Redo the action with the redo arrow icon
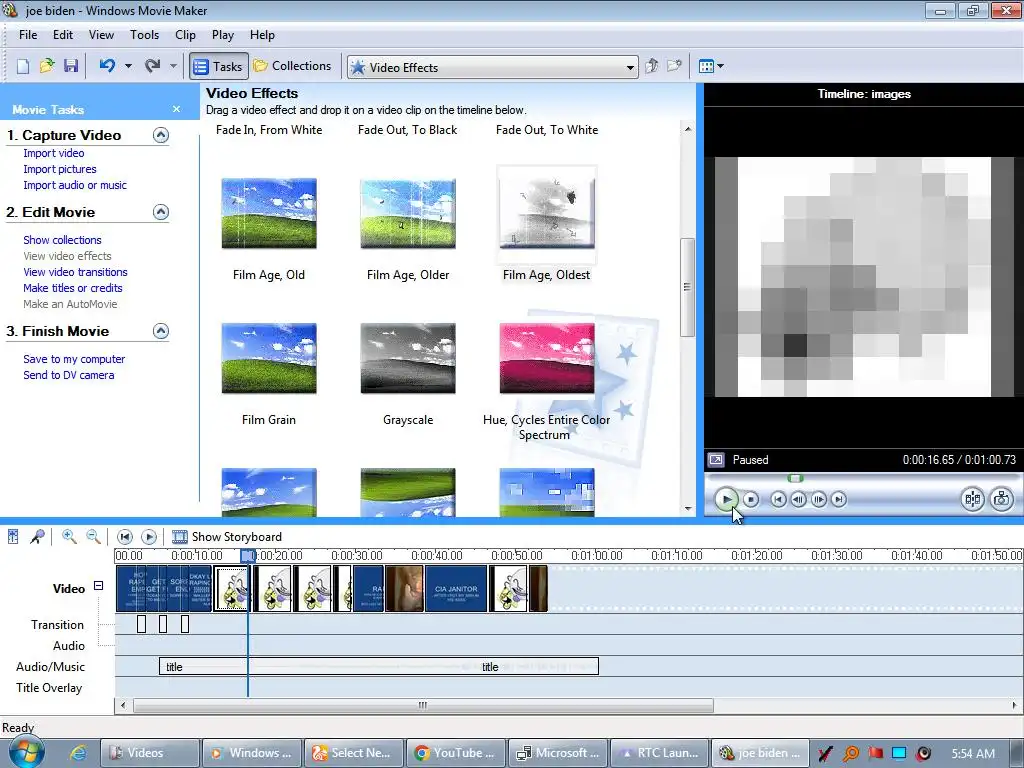The width and height of the screenshot is (1024, 768). (x=153, y=66)
